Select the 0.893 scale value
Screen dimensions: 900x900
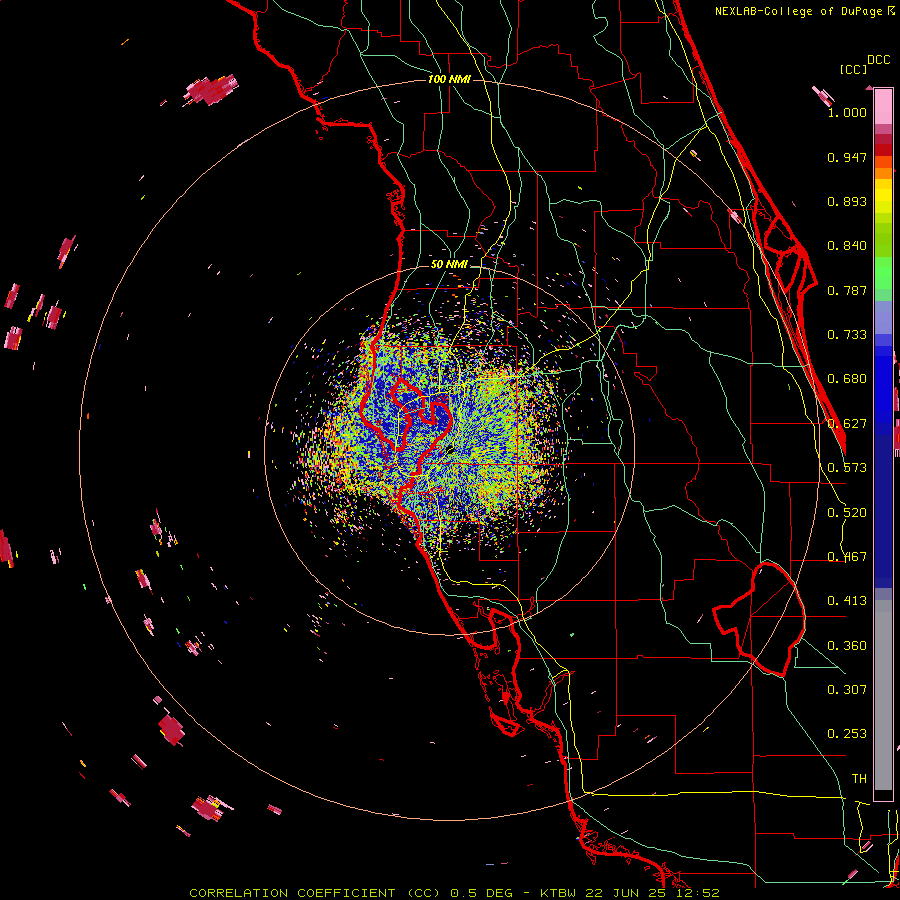[x=847, y=201]
